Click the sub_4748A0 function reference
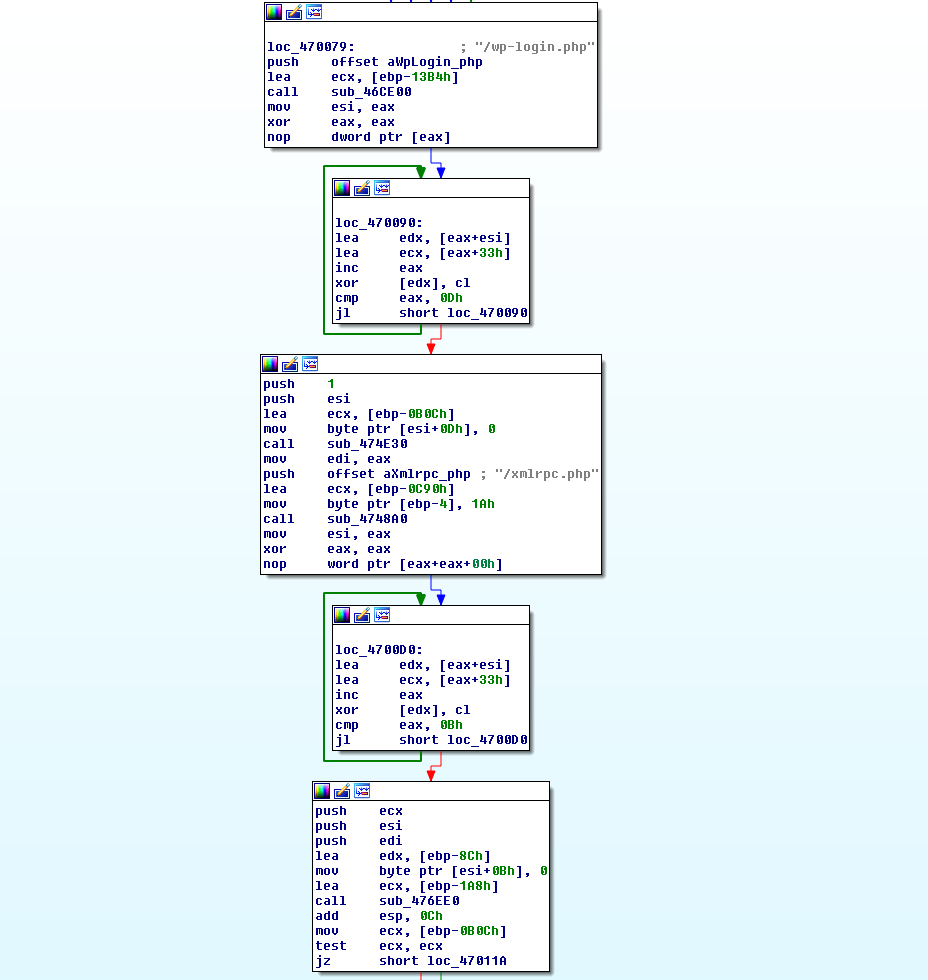Image resolution: width=928 pixels, height=980 pixels. point(367,519)
